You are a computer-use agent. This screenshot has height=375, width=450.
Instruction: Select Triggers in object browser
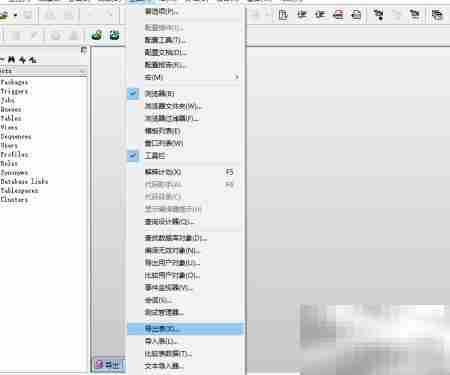(14, 91)
